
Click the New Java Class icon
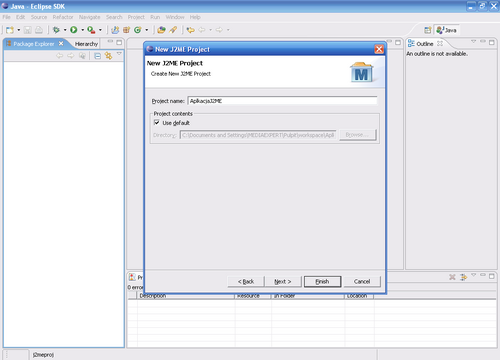point(138,30)
